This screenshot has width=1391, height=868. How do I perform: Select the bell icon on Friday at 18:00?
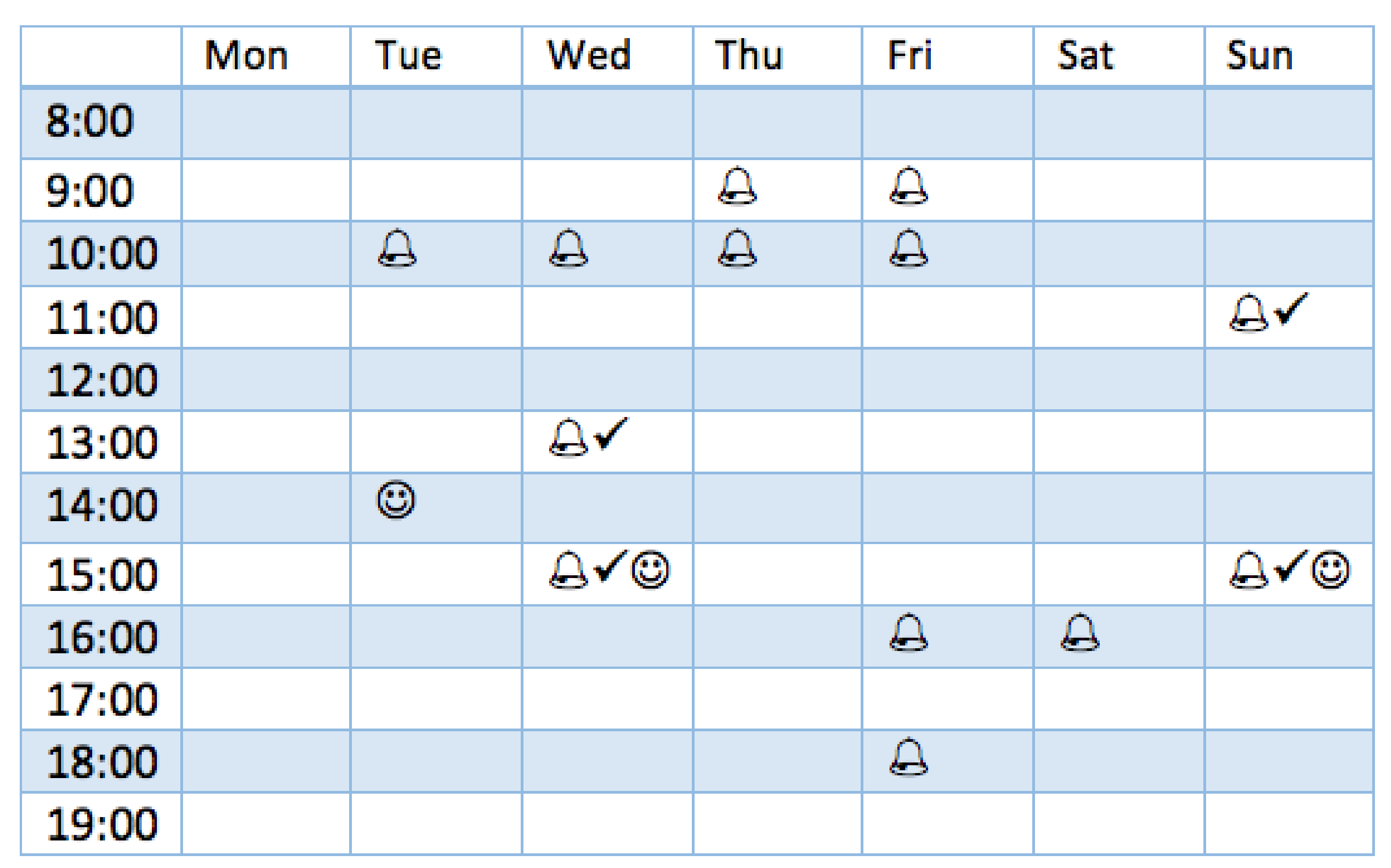[909, 757]
